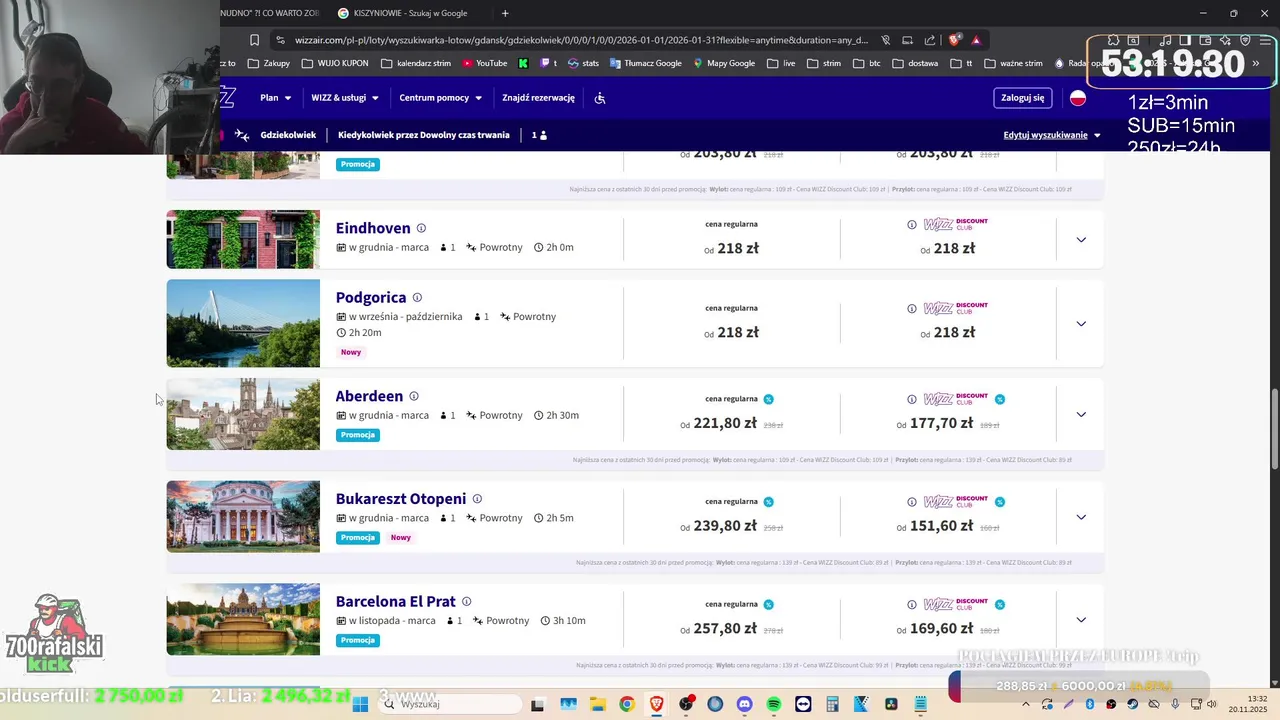The width and height of the screenshot is (1280, 720).
Task: Open the Podgorica destination link
Action: [x=371, y=297]
